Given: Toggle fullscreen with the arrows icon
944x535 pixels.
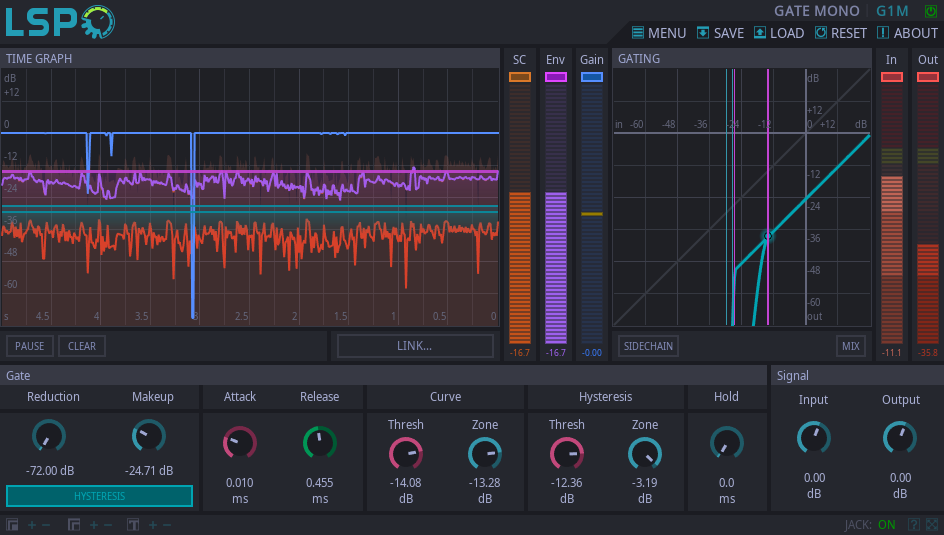Looking at the screenshot, I should 932,525.
